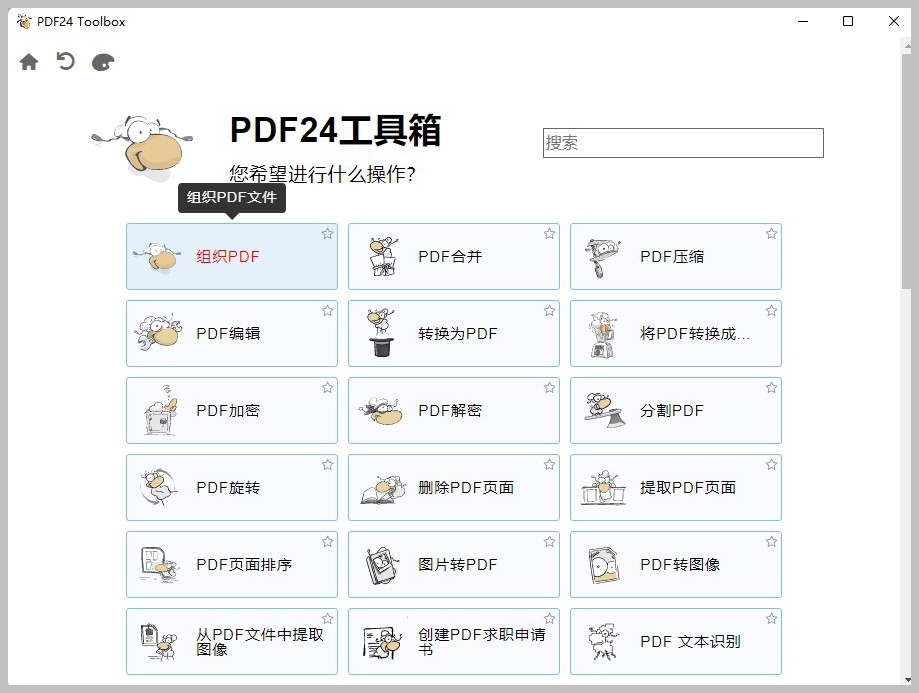
Task: Click the vertical scrollbar thumb
Action: point(907,170)
